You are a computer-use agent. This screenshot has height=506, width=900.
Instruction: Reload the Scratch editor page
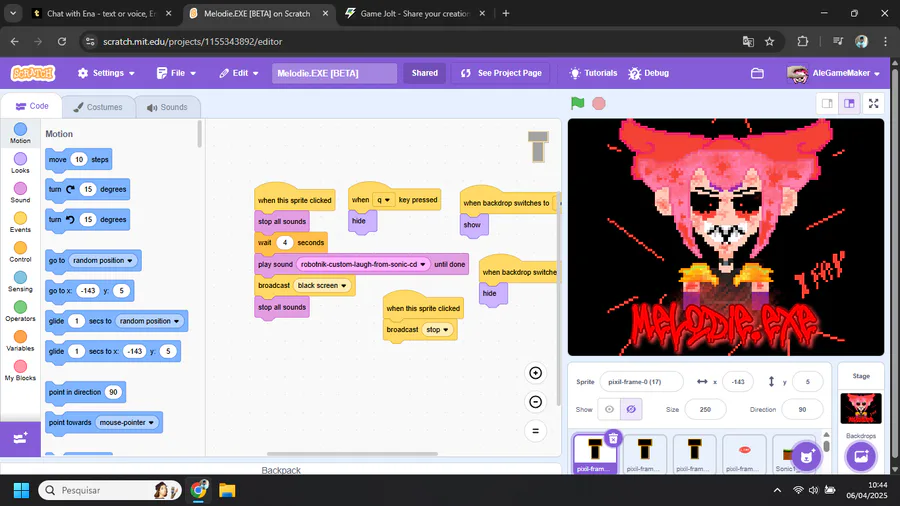[62, 41]
